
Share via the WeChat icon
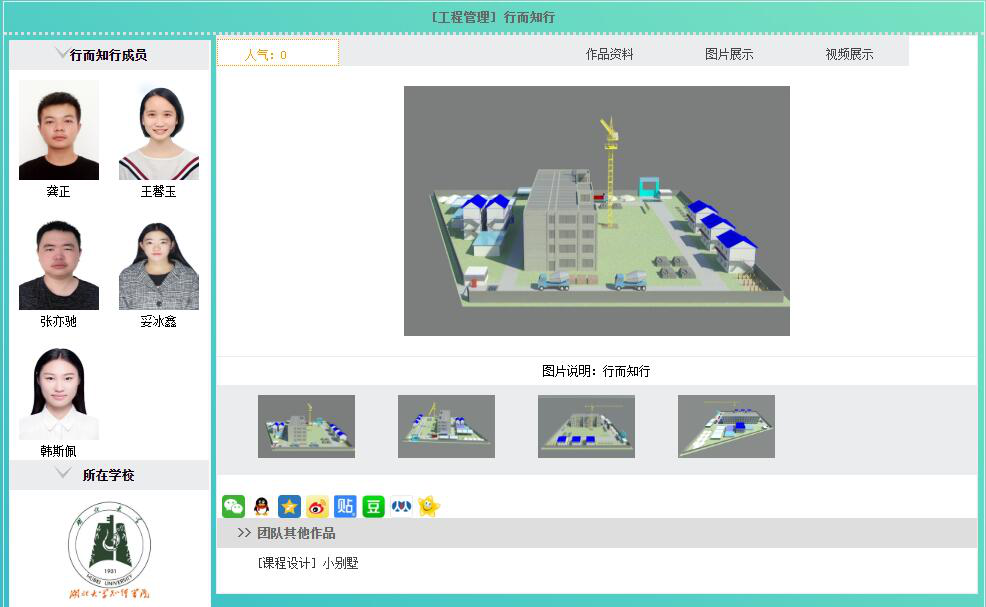coord(233,506)
